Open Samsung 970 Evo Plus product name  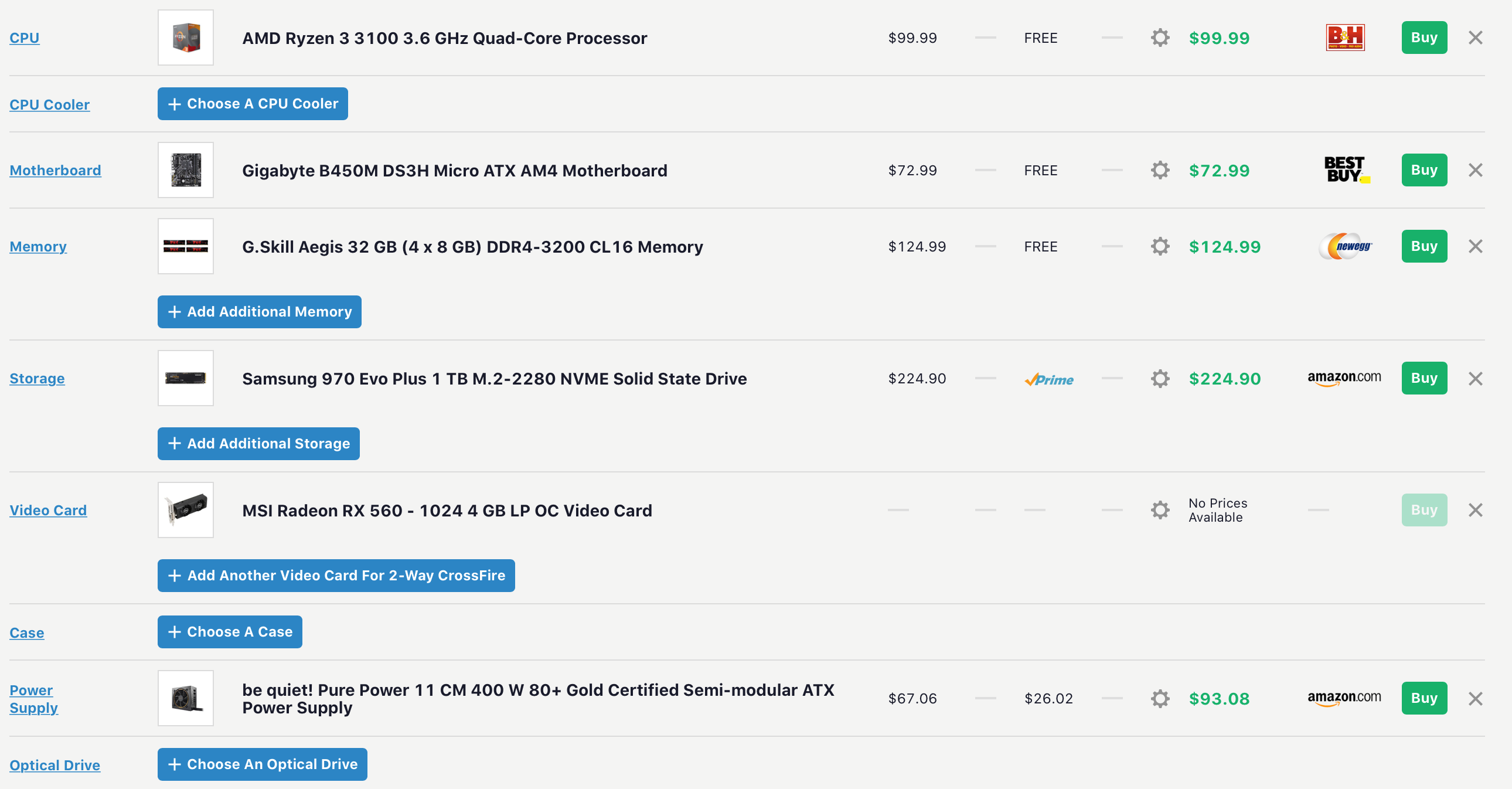[494, 379]
